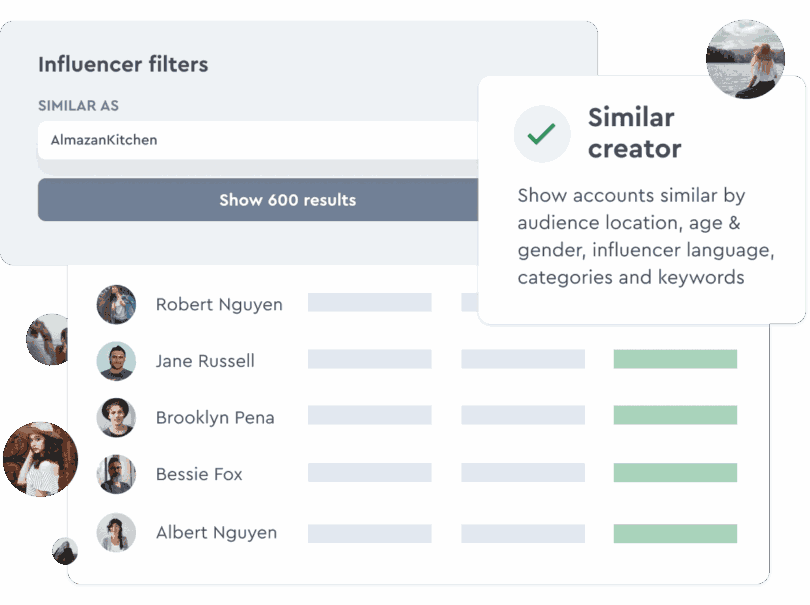The image size is (810, 605).
Task: Select the small round photo at bottom left
Action: 65,551
